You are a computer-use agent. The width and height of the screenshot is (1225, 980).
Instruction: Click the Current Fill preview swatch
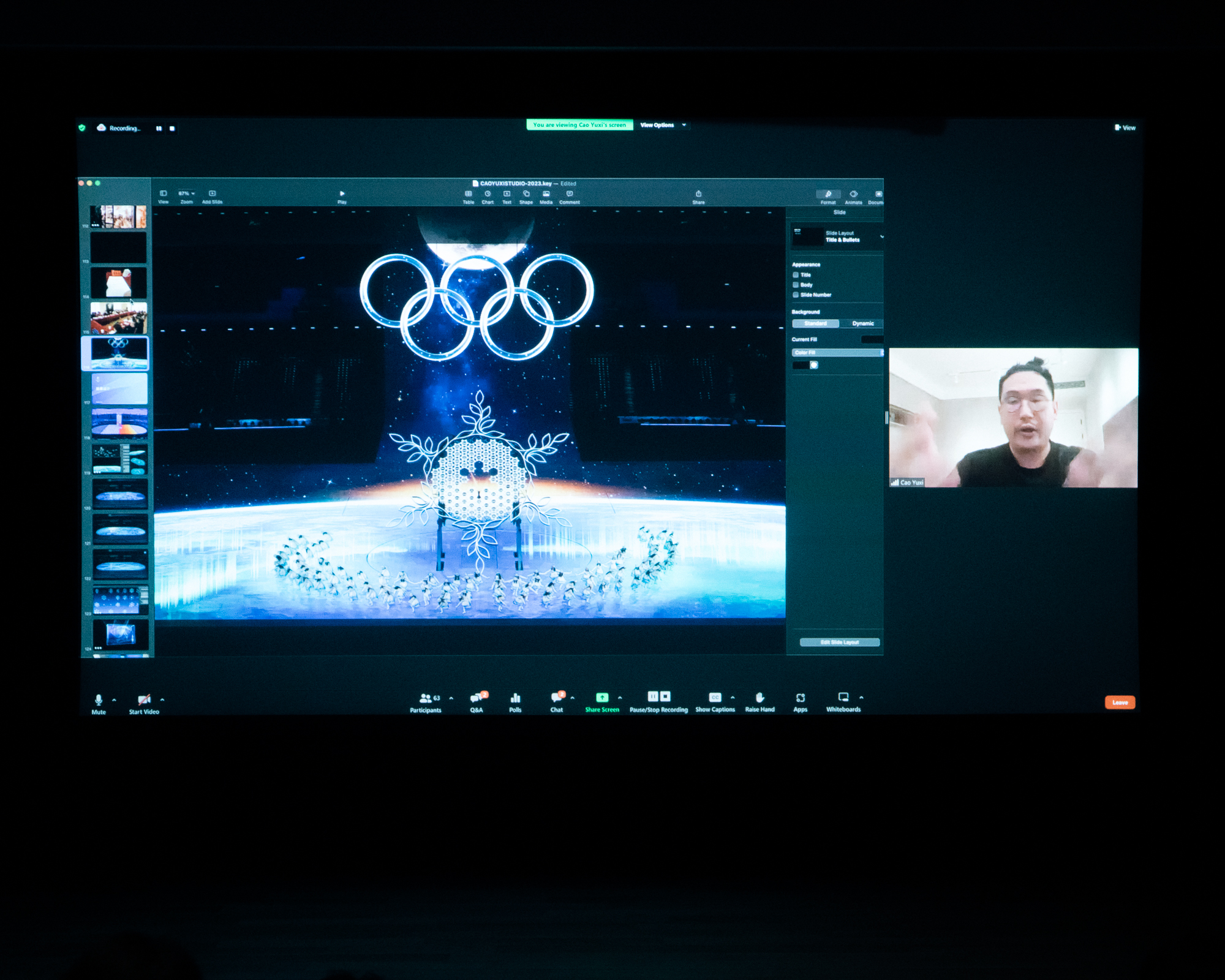[872, 339]
